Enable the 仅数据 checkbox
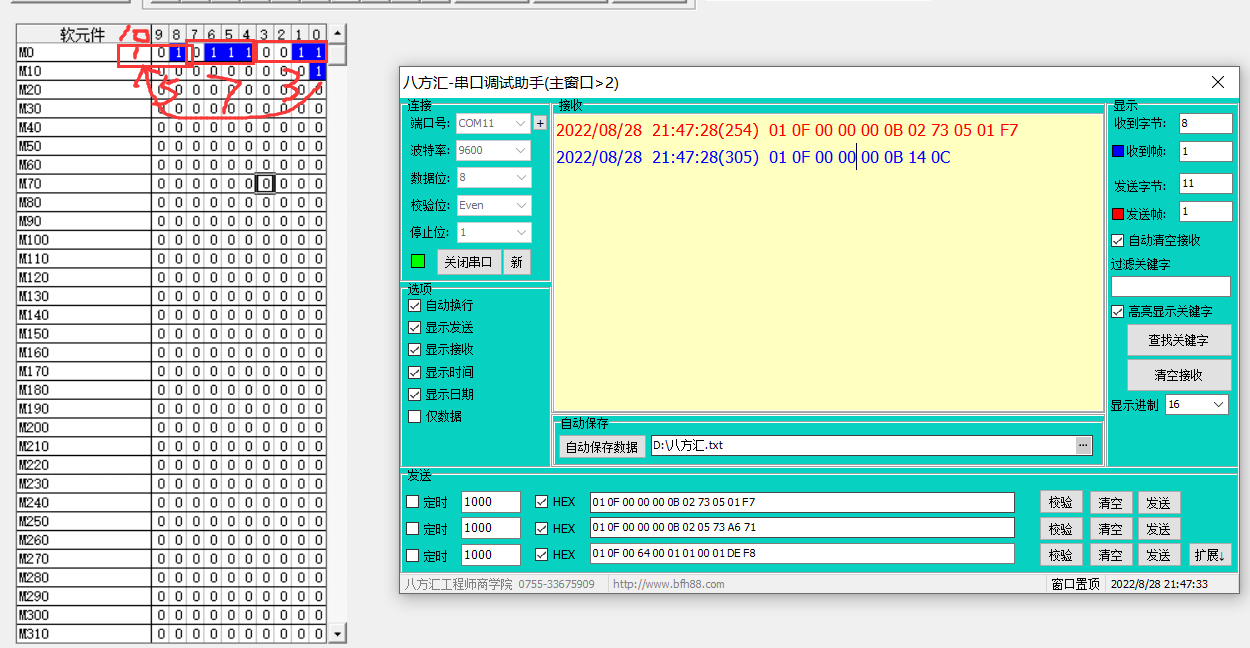This screenshot has width=1250, height=648. coord(415,416)
